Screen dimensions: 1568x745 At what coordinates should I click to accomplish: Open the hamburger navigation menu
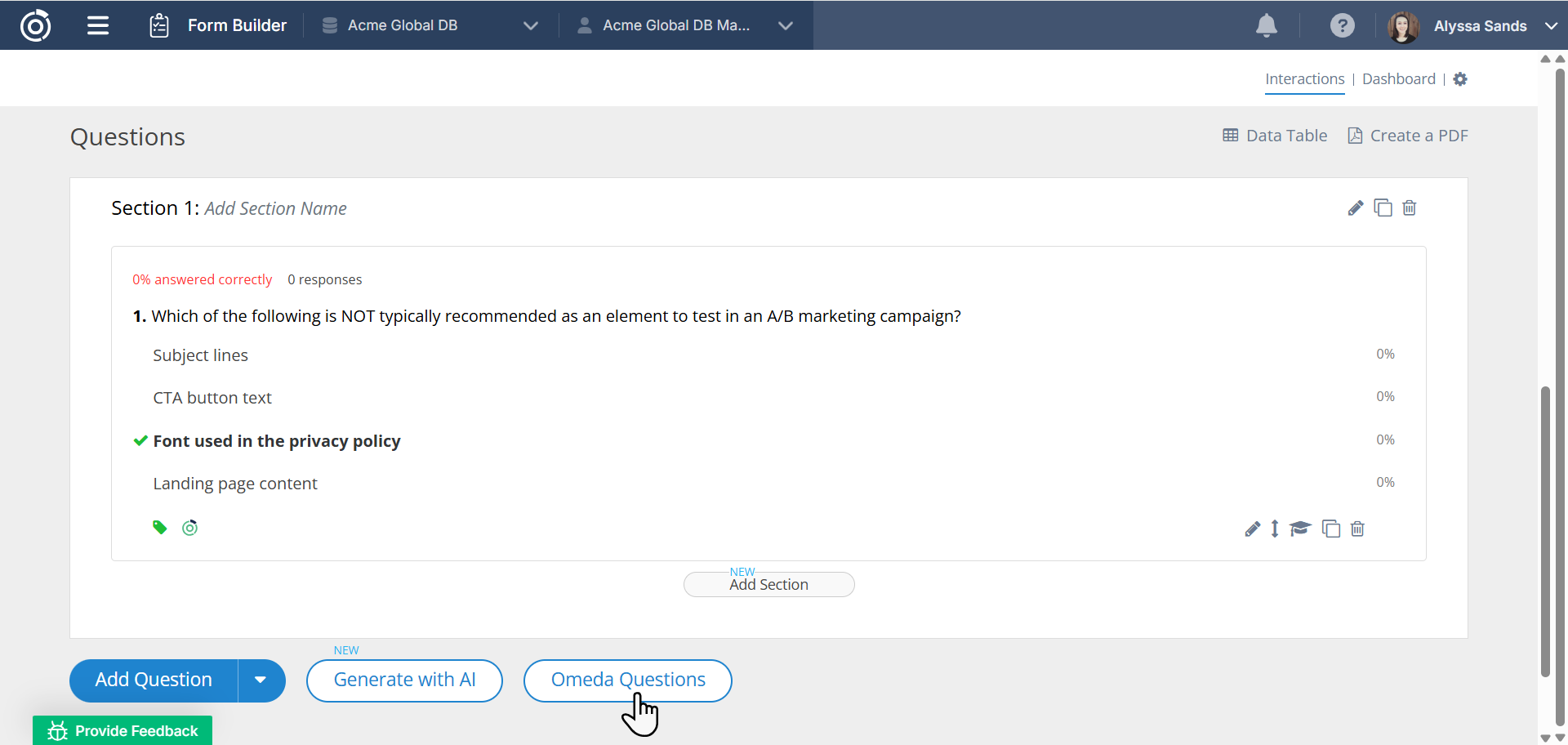(x=98, y=25)
